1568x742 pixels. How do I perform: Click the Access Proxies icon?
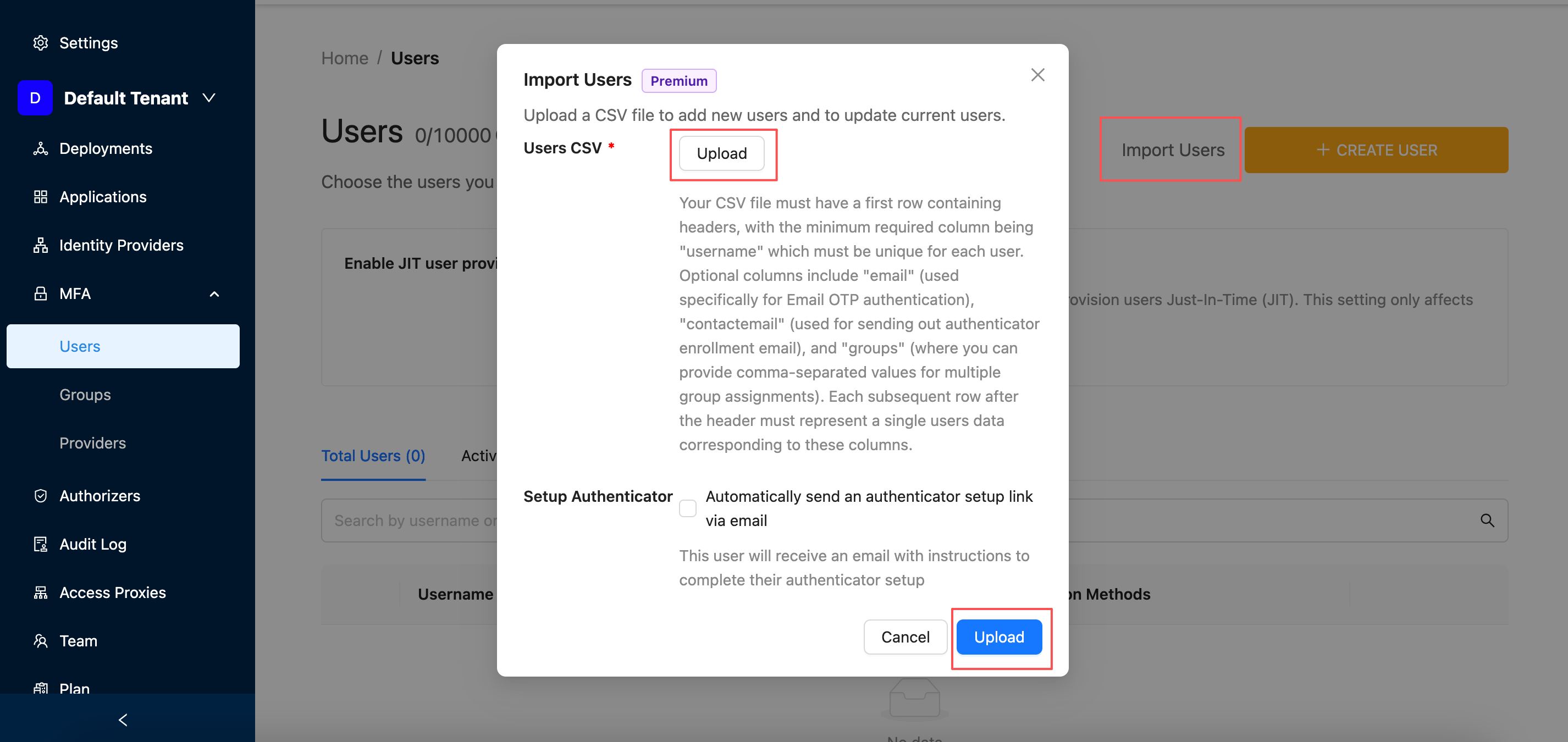pos(40,593)
